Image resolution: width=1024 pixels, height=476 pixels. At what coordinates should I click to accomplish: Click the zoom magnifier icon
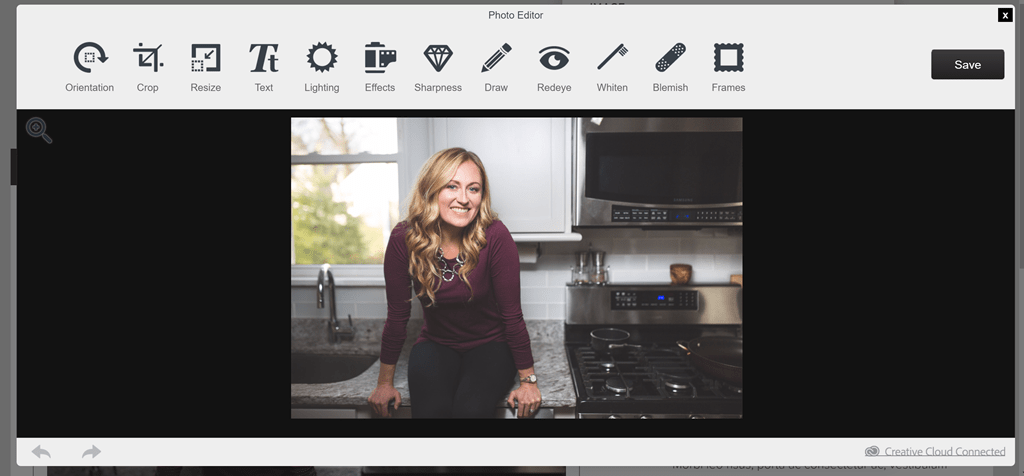click(39, 130)
